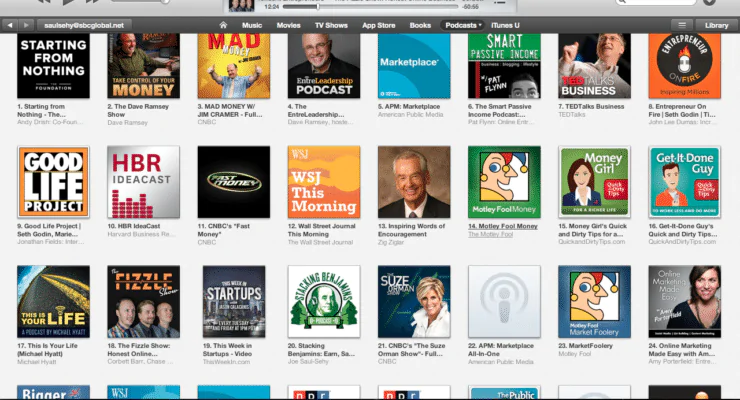
Task: Click '2. The Dave Ramsey Show' title
Action: tap(138, 110)
